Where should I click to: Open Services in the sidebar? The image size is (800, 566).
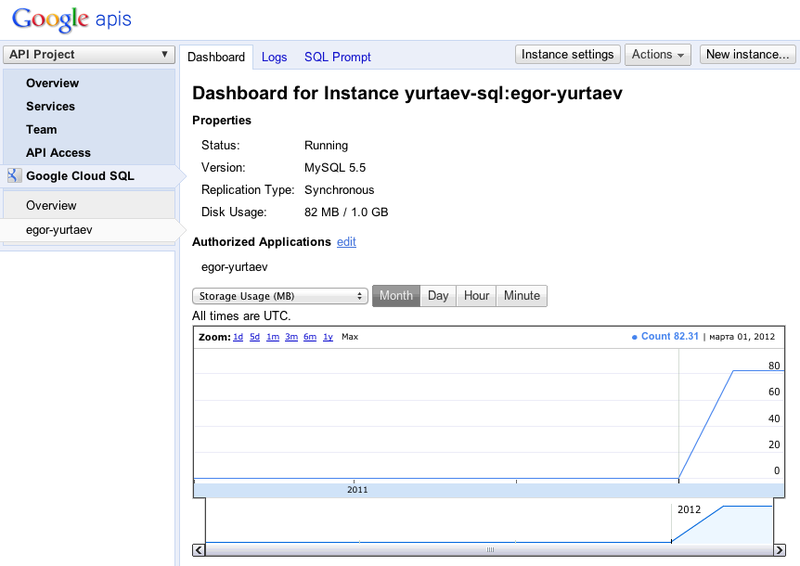pyautogui.click(x=51, y=106)
